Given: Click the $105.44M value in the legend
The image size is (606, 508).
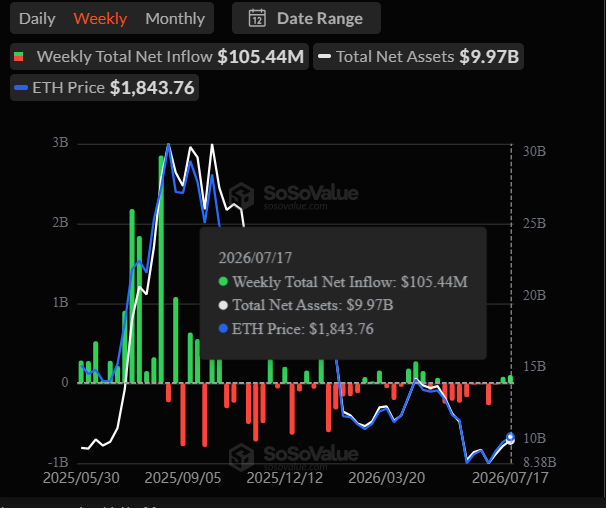Looking at the screenshot, I should [x=261, y=56].
